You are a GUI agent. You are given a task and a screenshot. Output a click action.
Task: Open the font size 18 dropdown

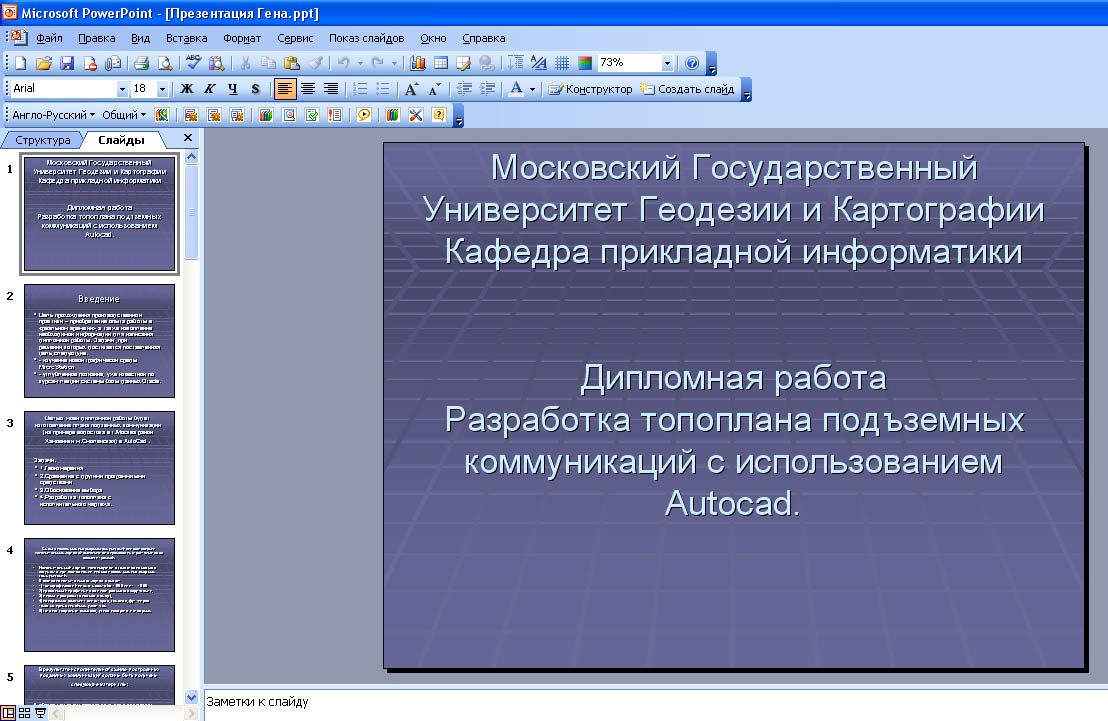coord(163,89)
